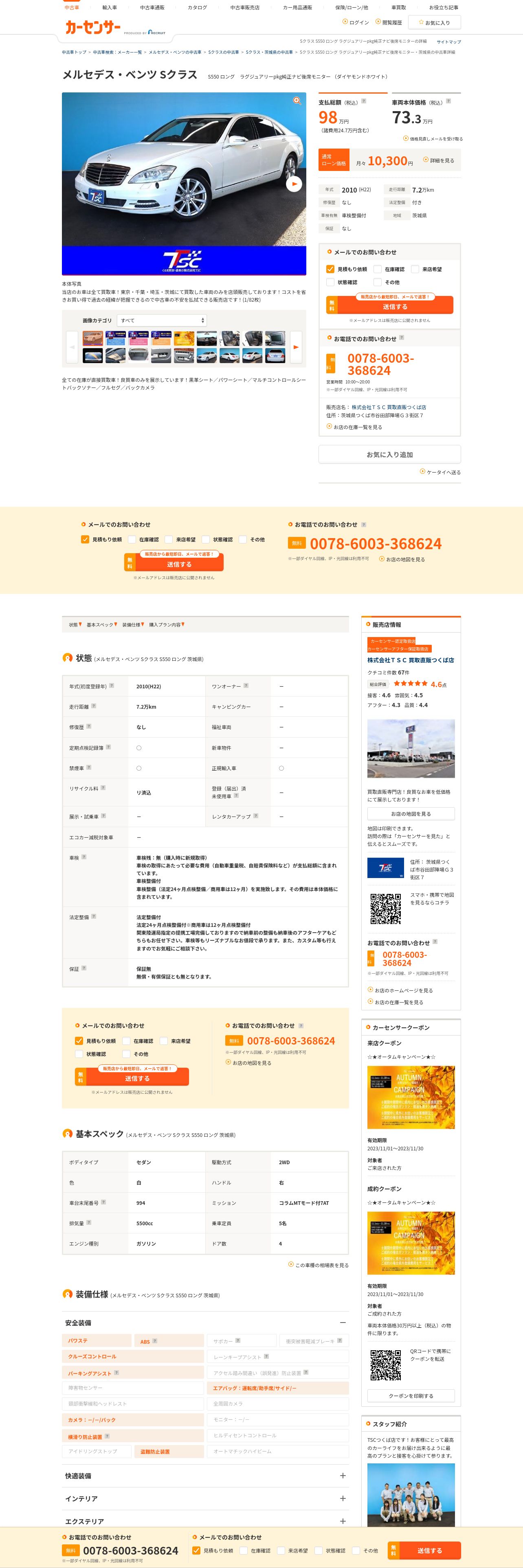Check 在庫確認 in the sidebar mail inquiry box
523x1568 pixels.
pyautogui.click(x=377, y=269)
